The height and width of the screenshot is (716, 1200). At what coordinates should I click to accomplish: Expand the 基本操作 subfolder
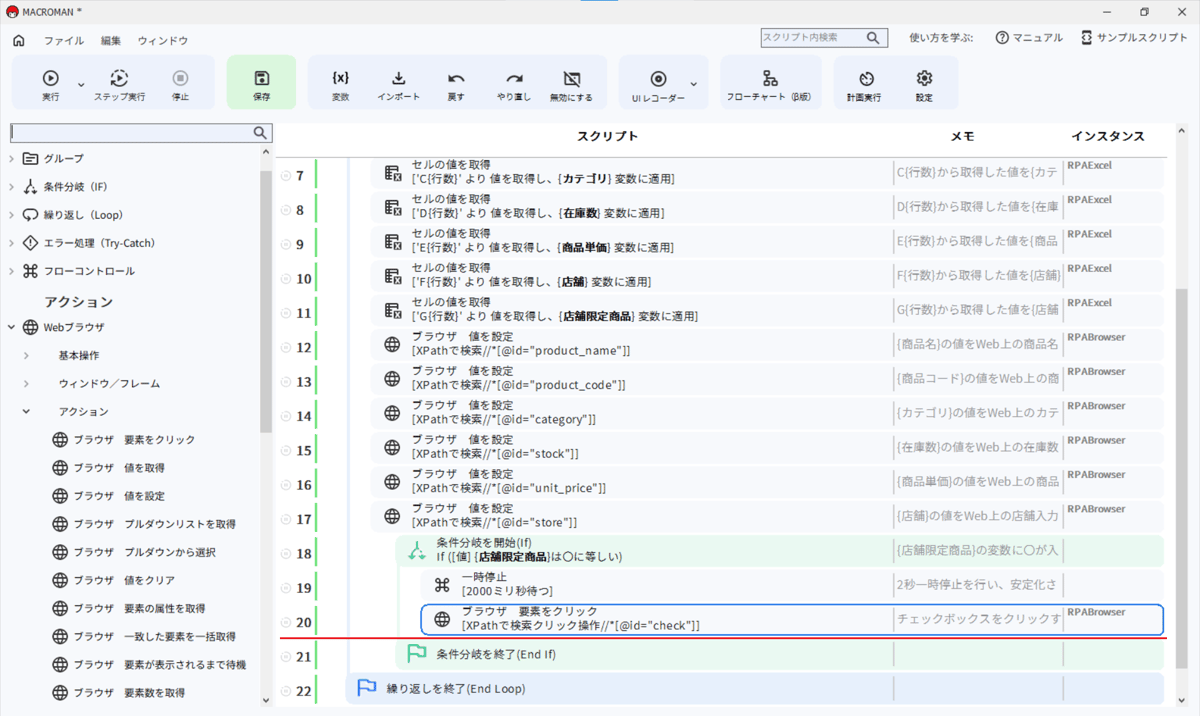[27, 355]
